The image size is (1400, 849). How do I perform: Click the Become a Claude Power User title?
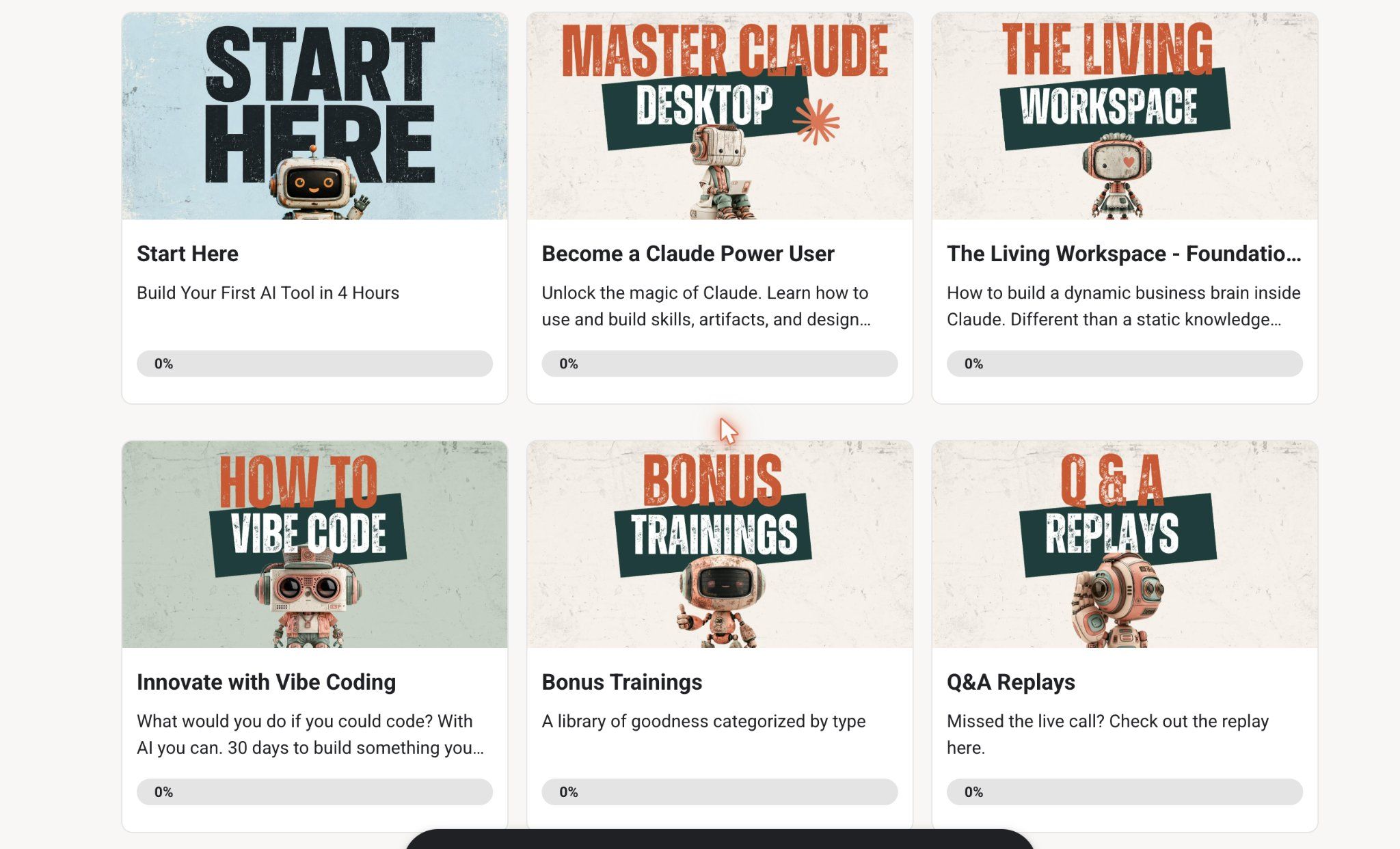(x=688, y=254)
